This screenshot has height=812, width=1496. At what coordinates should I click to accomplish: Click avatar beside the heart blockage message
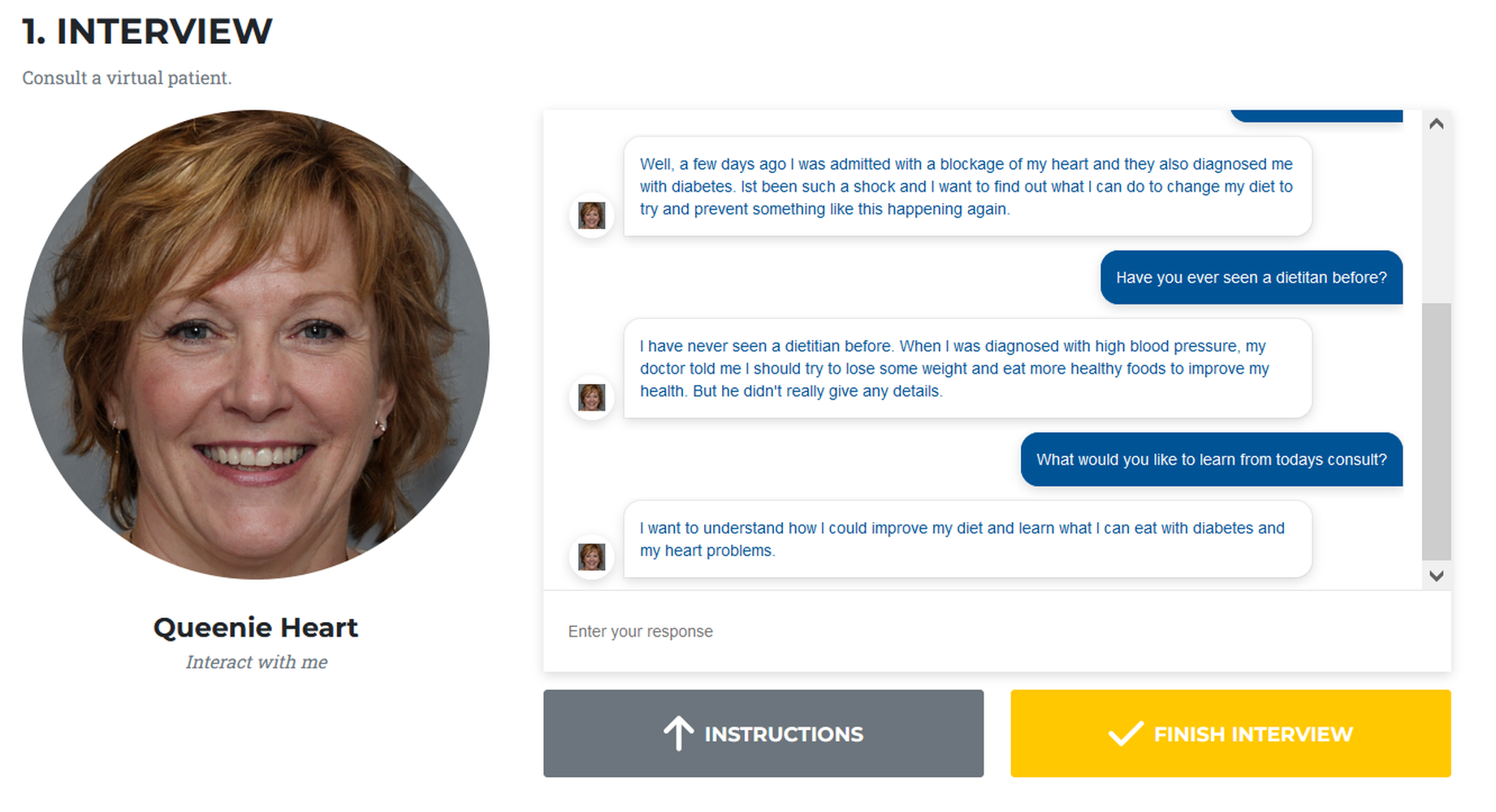591,216
